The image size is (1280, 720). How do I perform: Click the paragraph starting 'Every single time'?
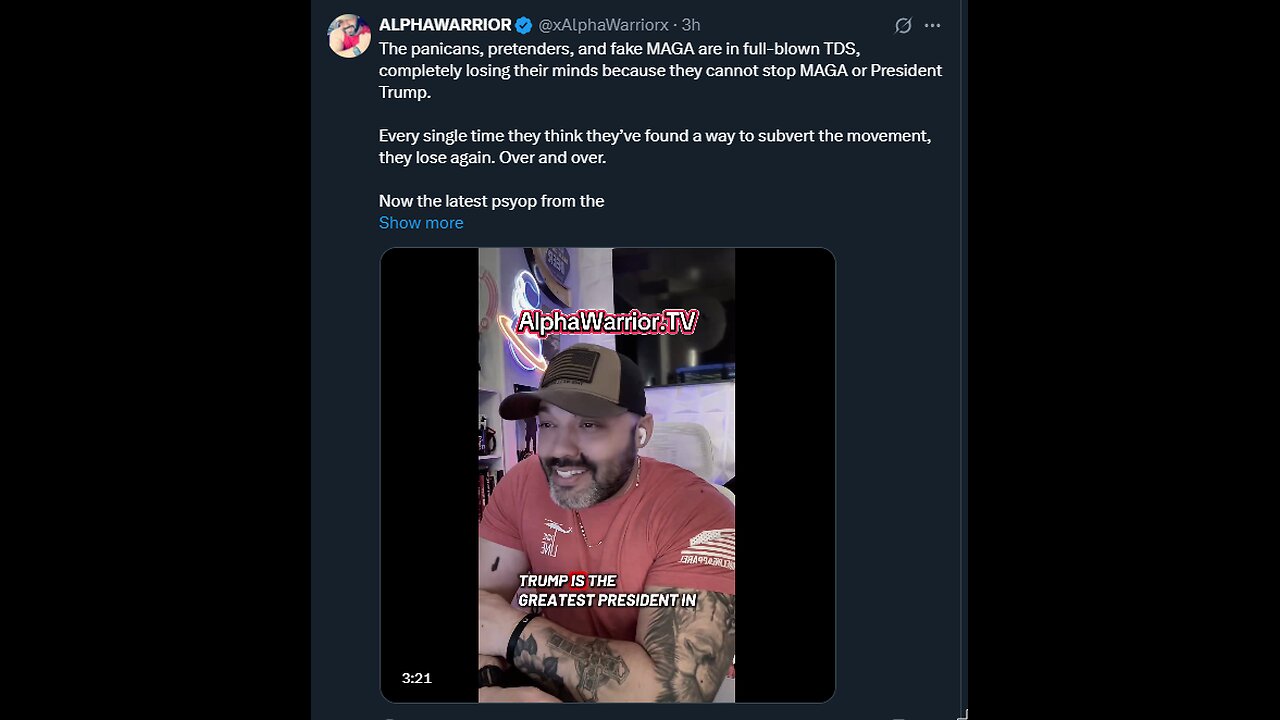pos(654,147)
